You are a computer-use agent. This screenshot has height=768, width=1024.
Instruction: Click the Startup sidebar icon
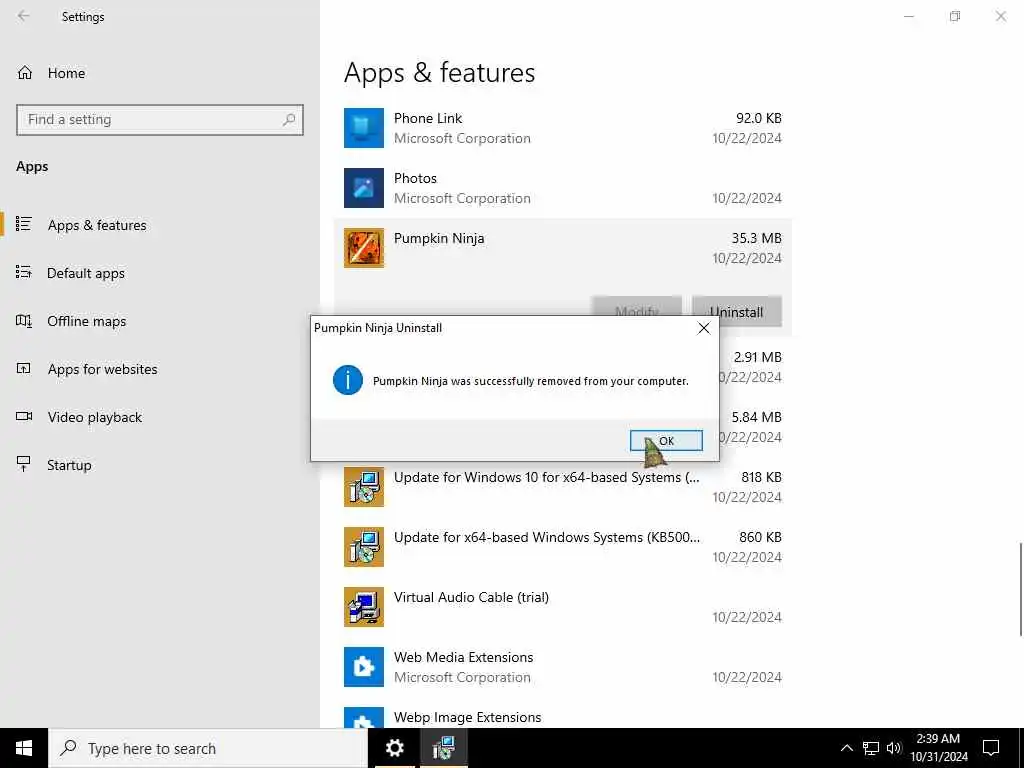pyautogui.click(x=24, y=464)
